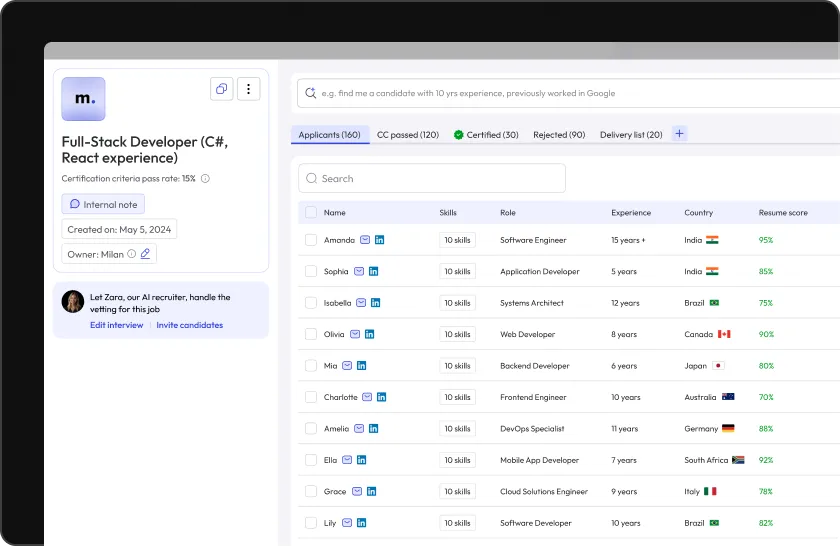
Task: Click the Edit interview link
Action: (x=116, y=325)
